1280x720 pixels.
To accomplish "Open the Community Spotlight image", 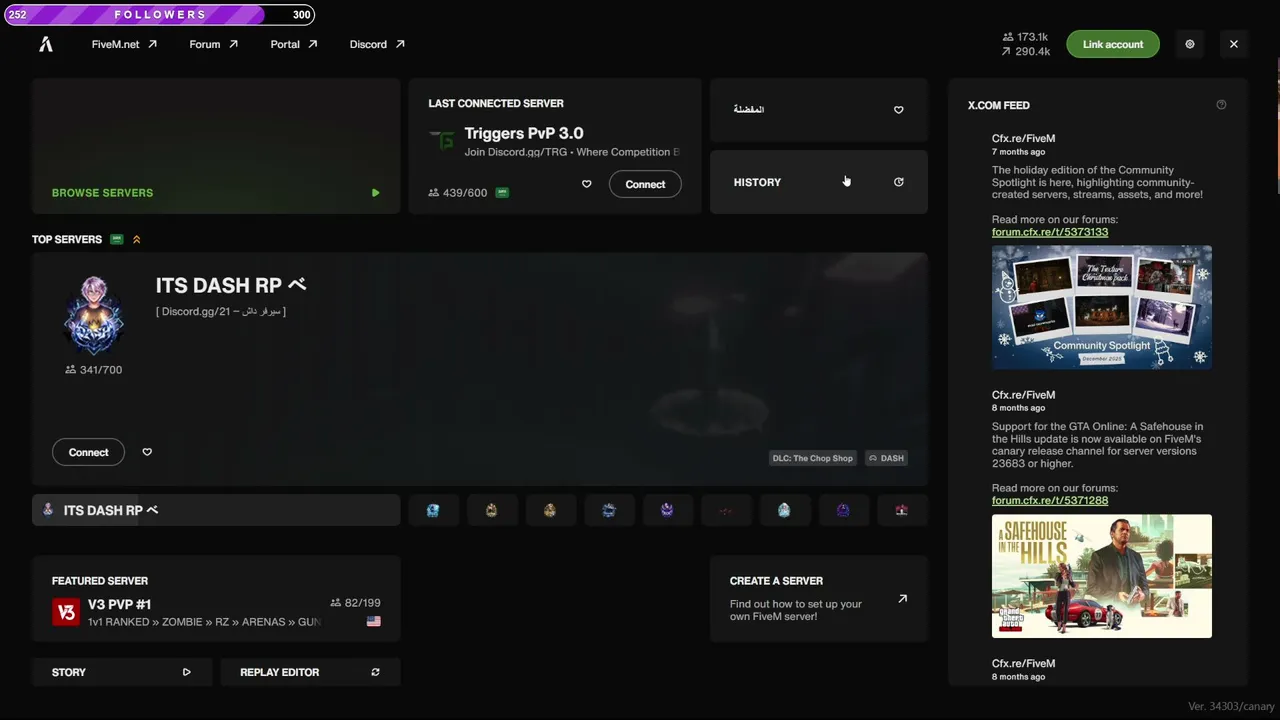I will click(1102, 307).
